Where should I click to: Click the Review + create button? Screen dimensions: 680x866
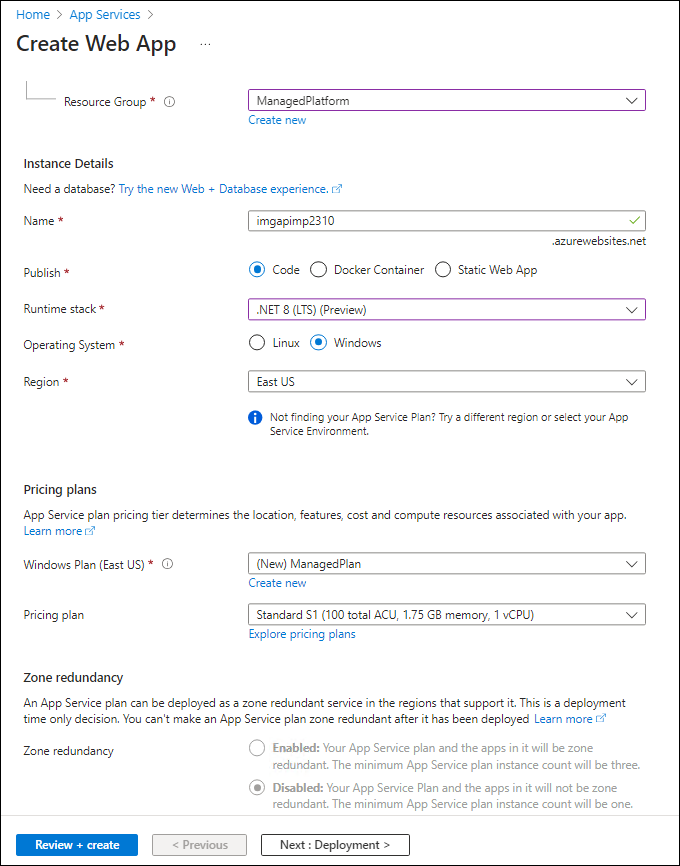click(x=76, y=844)
